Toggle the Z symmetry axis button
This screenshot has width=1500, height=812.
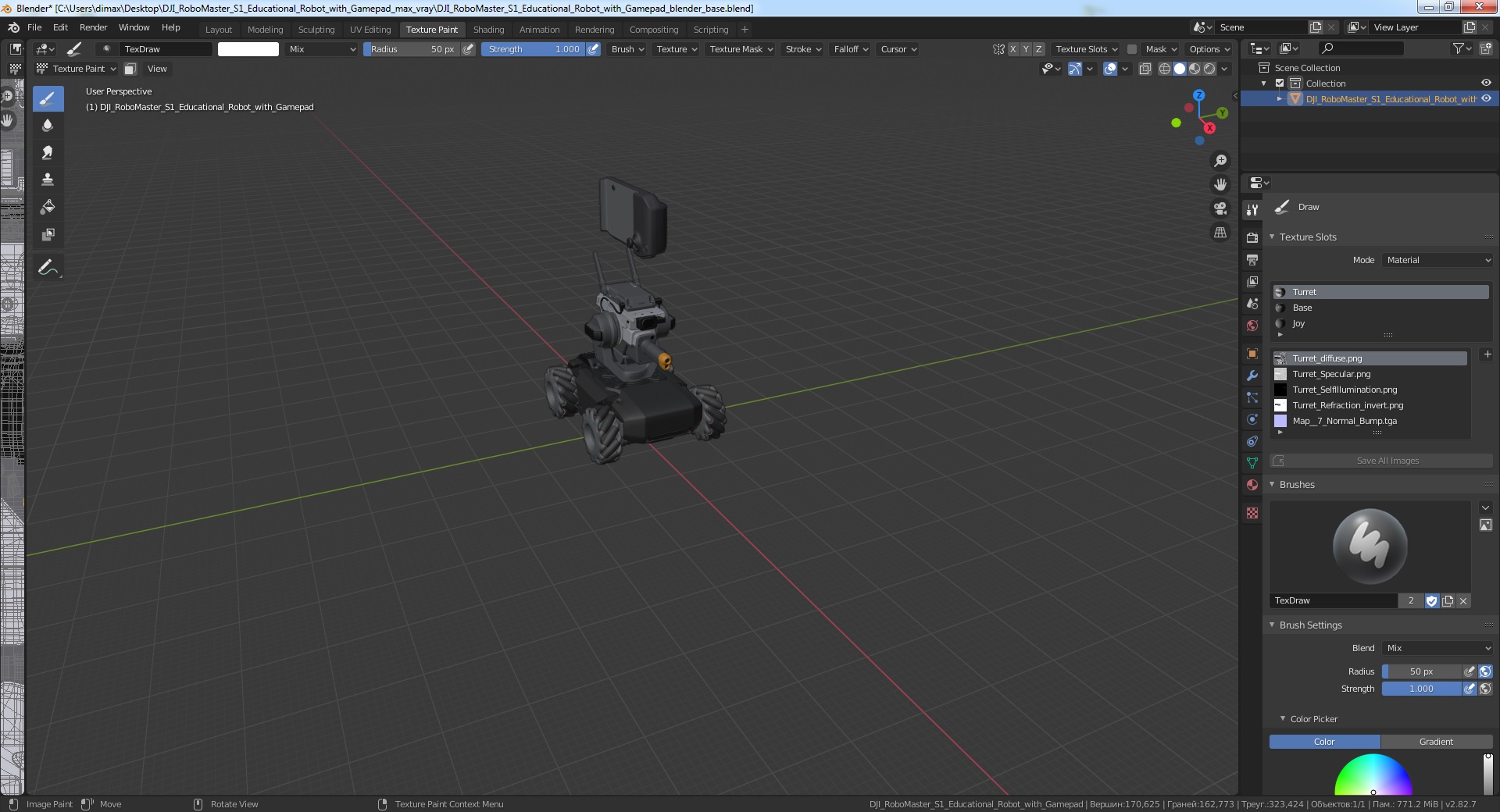pos(1038,49)
